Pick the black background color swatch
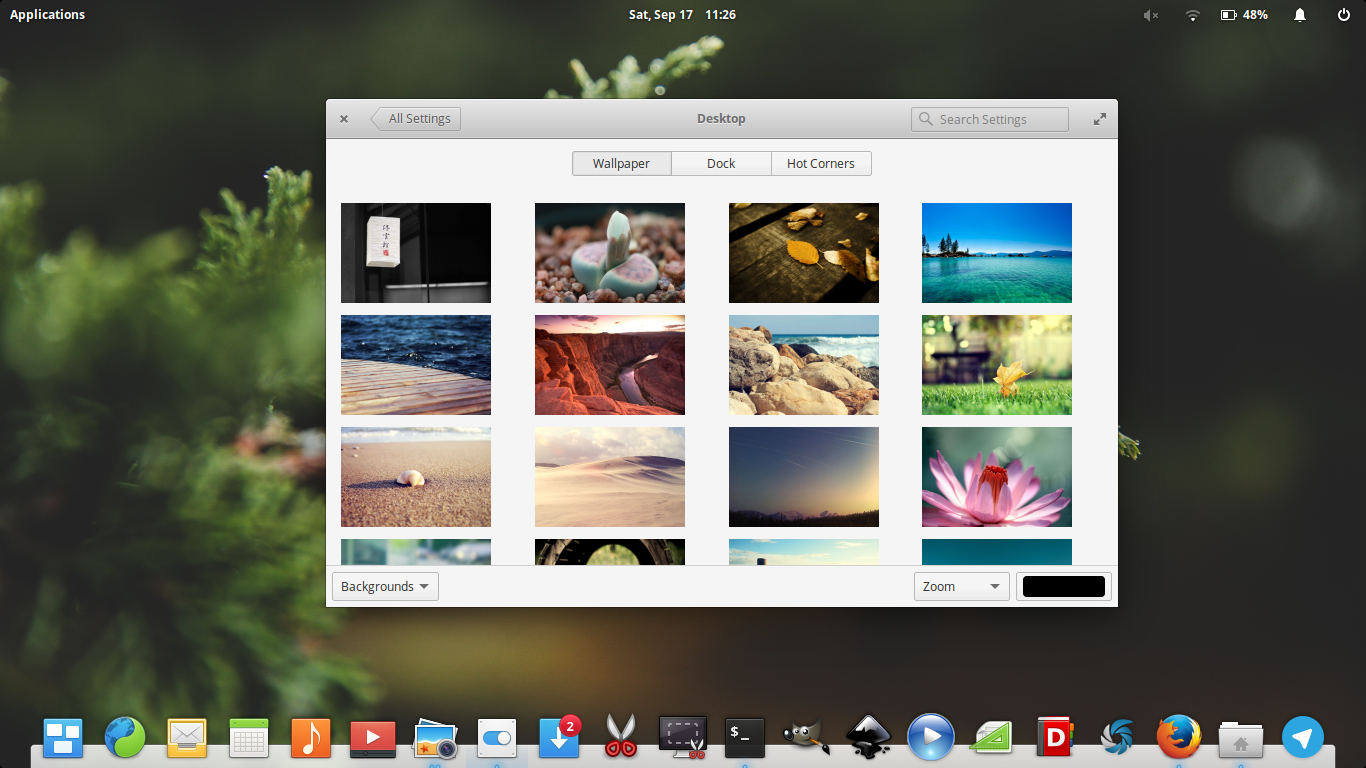The image size is (1366, 768). [x=1063, y=586]
